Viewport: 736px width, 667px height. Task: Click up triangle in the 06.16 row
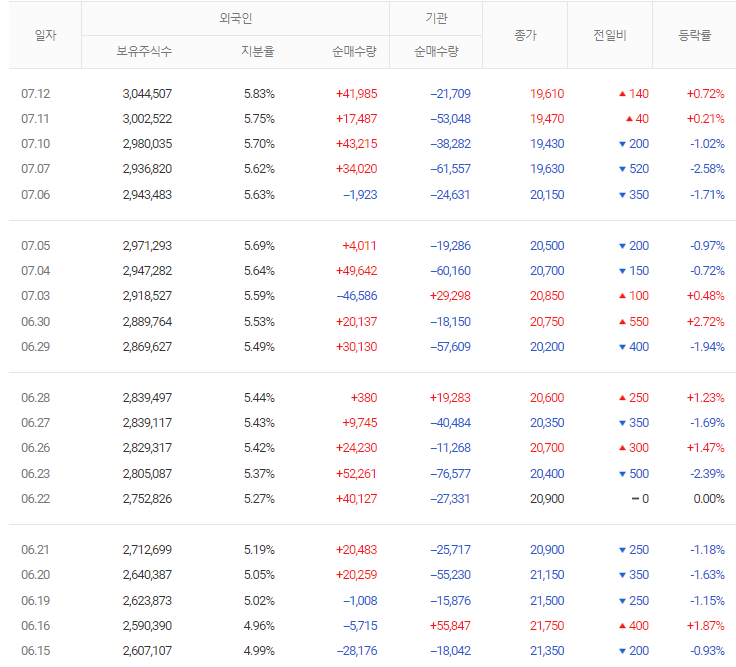coord(622,626)
